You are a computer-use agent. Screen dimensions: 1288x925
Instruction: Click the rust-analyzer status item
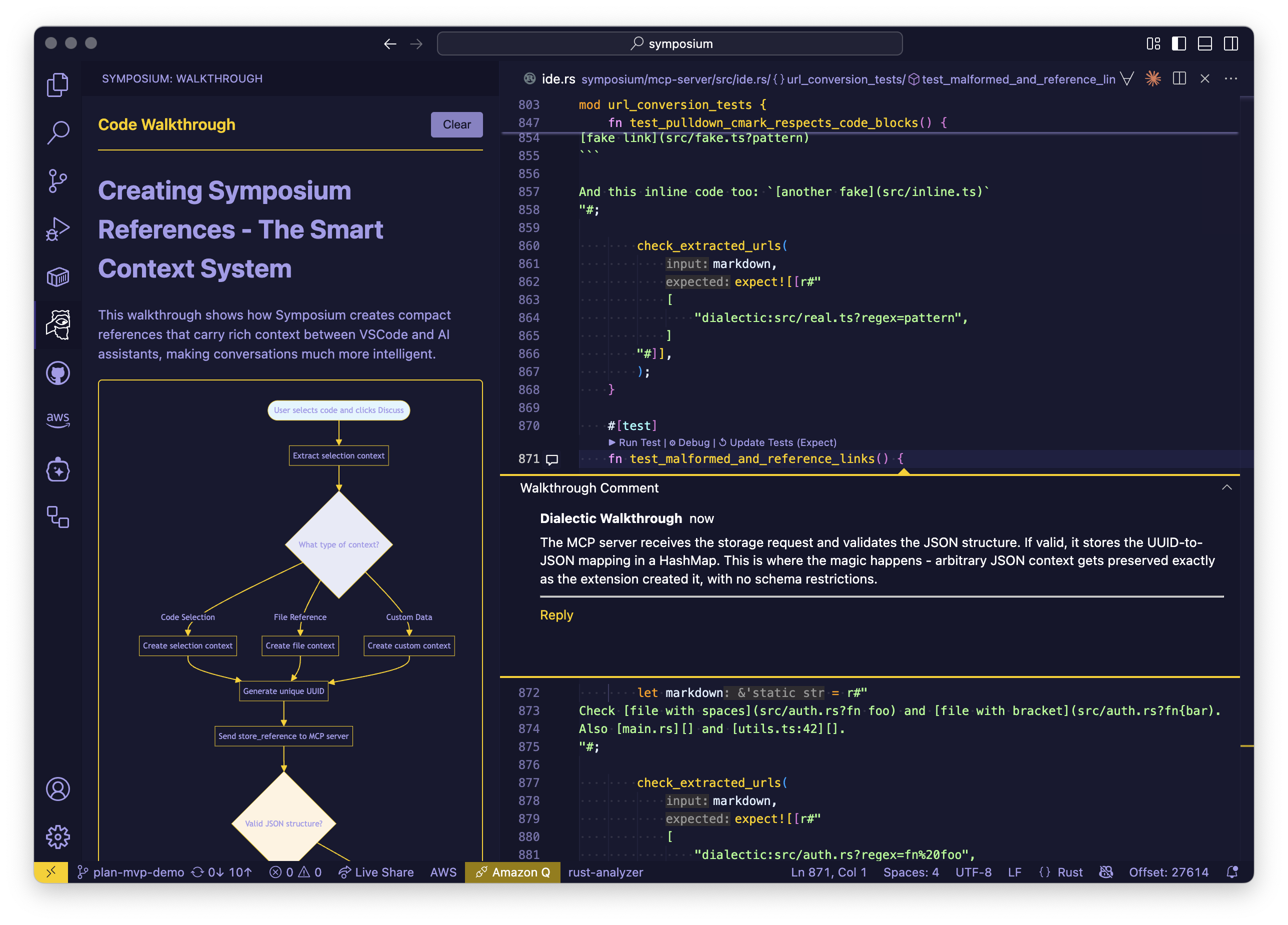coord(605,872)
